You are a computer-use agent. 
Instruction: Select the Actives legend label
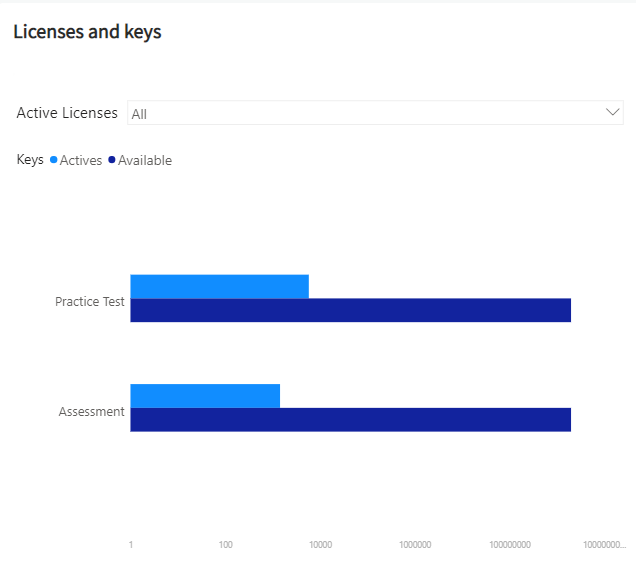pyautogui.click(x=81, y=160)
